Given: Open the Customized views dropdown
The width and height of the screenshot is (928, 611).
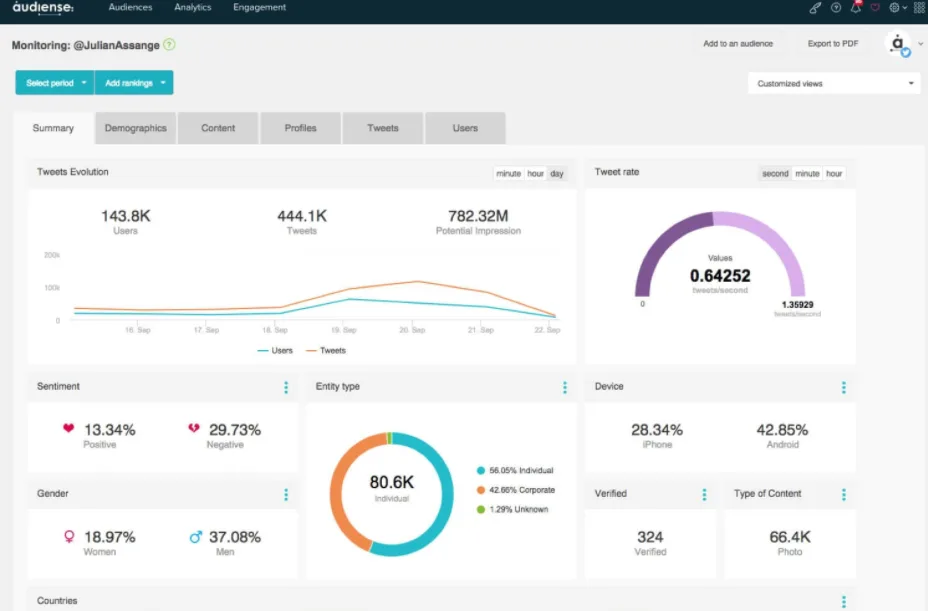Looking at the screenshot, I should [x=833, y=83].
